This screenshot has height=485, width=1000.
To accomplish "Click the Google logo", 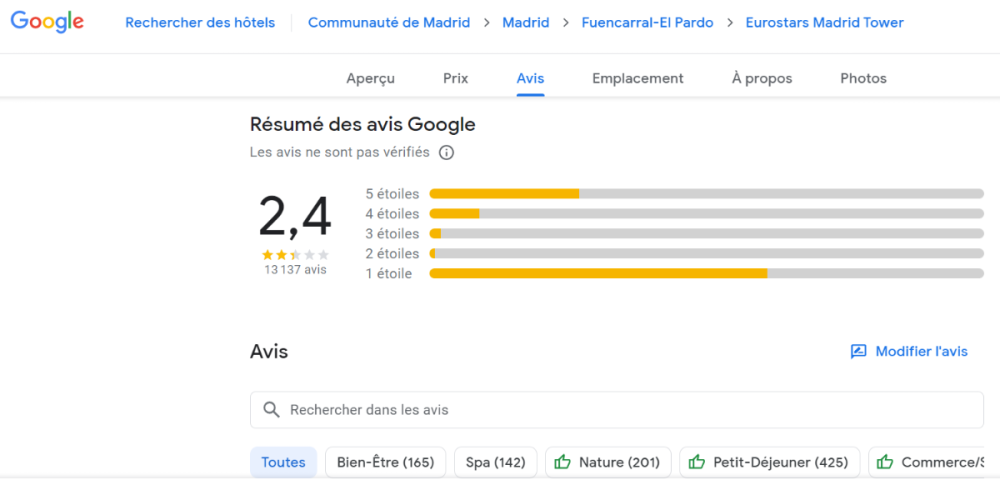I will [47, 22].
